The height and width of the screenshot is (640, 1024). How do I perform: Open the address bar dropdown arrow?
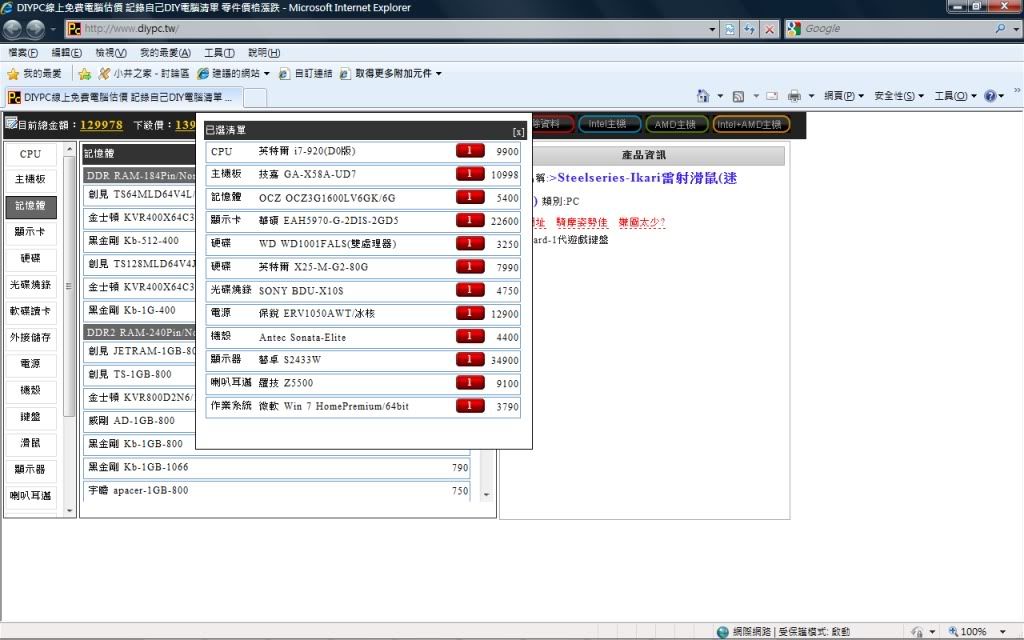tap(712, 29)
